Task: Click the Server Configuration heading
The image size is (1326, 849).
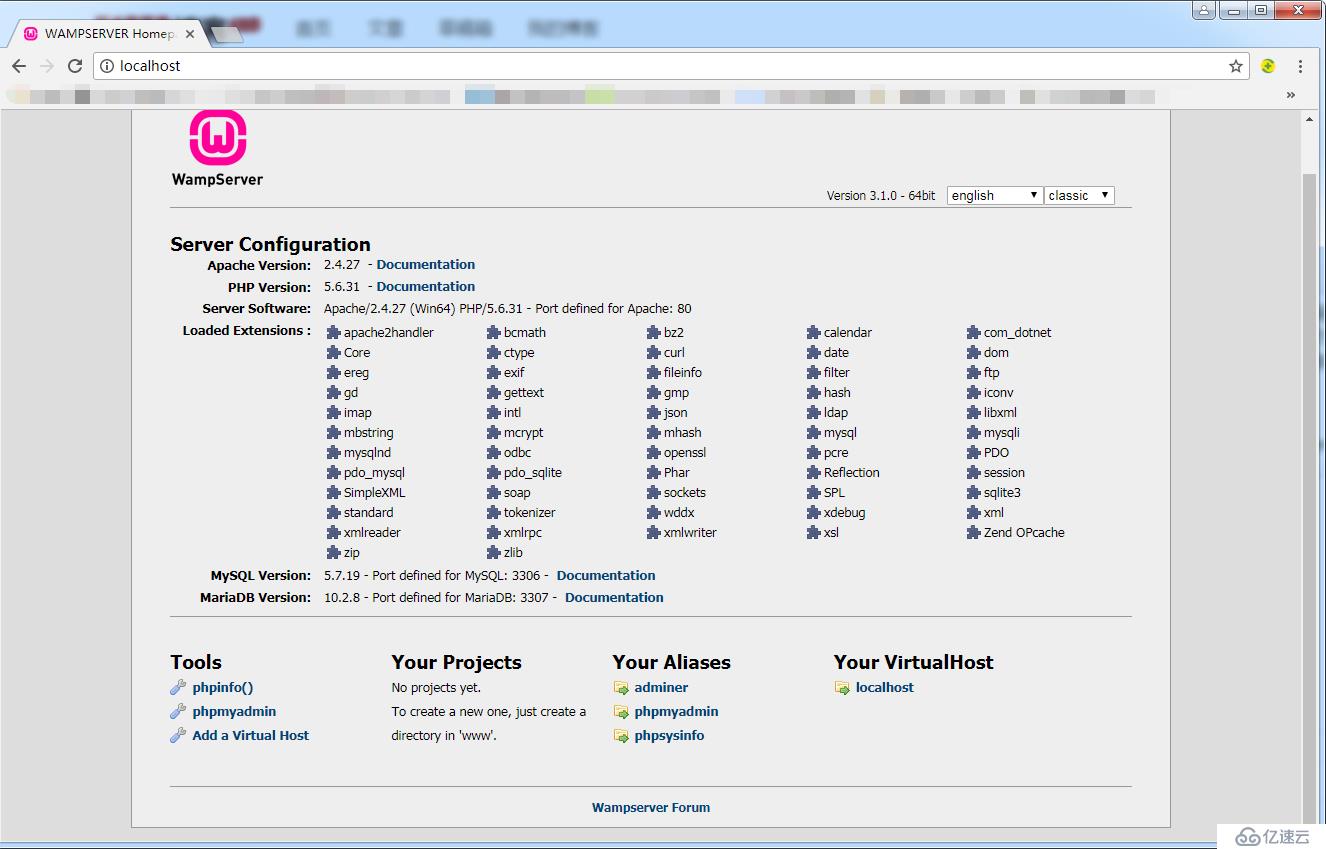Action: click(x=270, y=244)
